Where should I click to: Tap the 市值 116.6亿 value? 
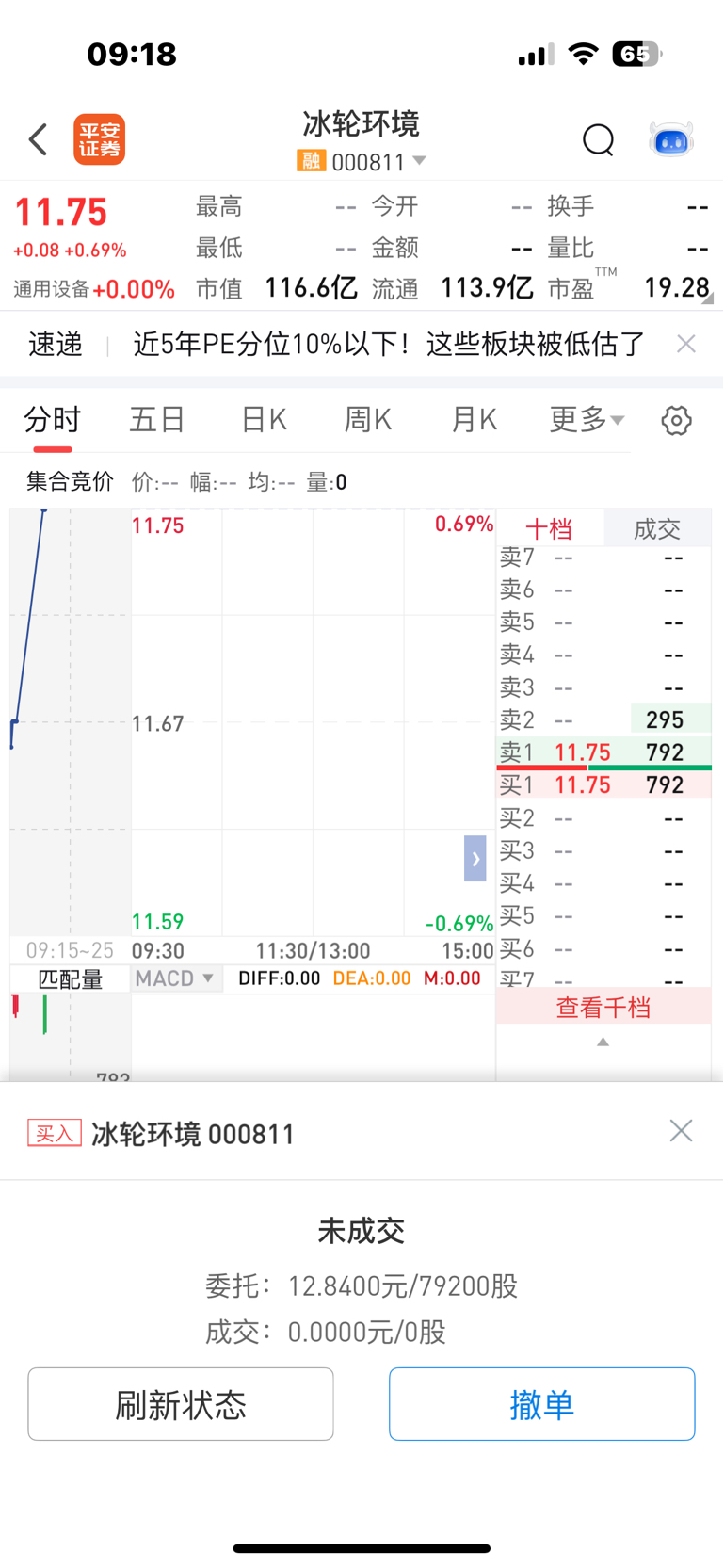311,287
